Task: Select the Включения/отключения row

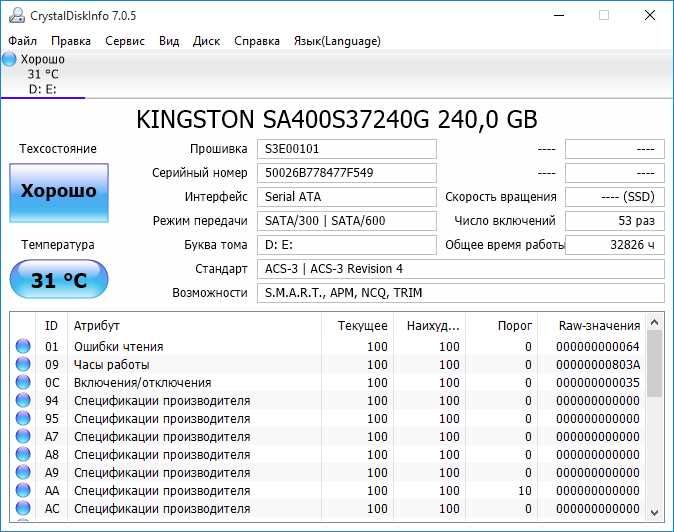Action: coord(328,382)
